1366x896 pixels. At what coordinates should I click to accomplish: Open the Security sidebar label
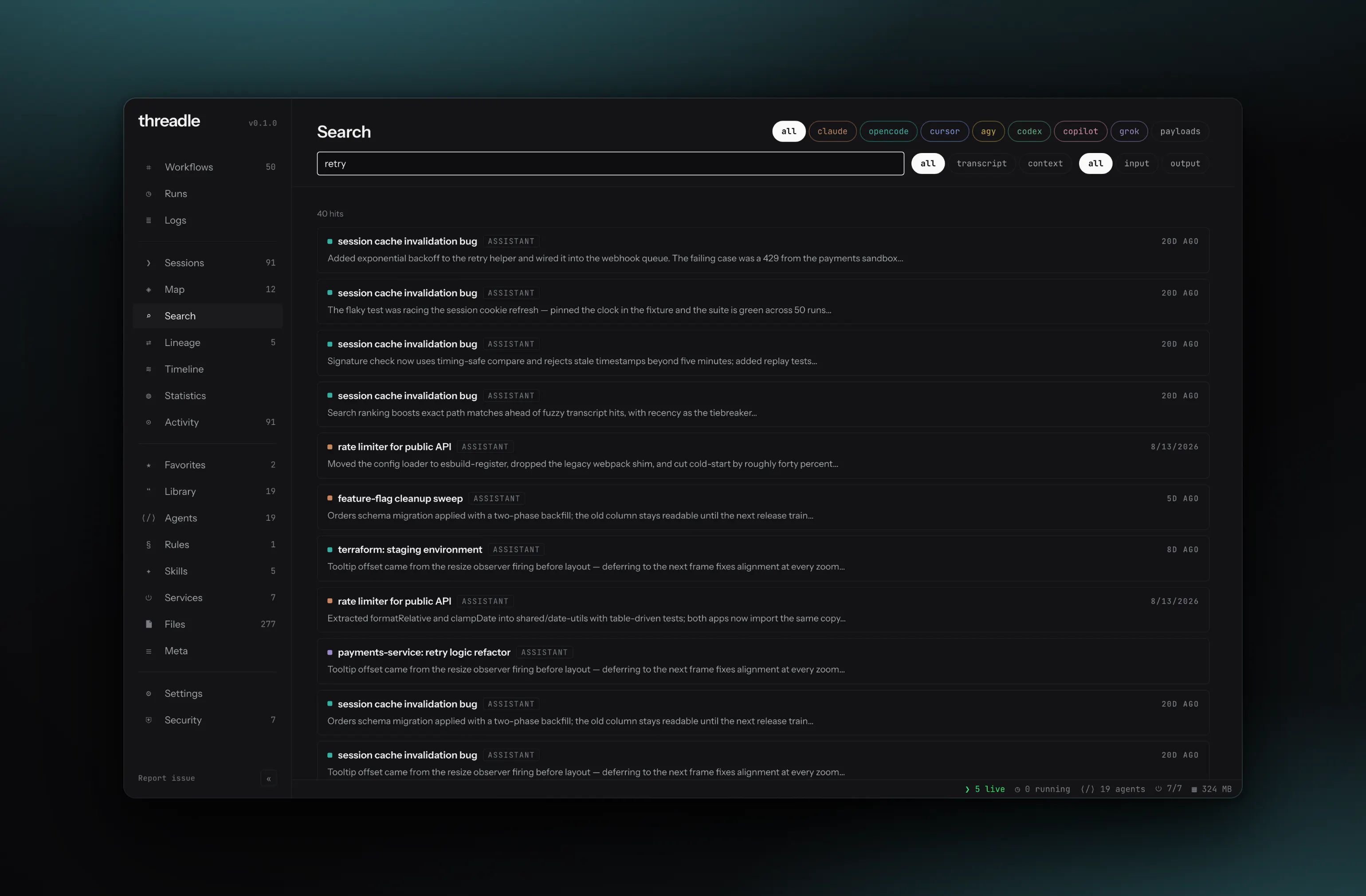(x=183, y=720)
